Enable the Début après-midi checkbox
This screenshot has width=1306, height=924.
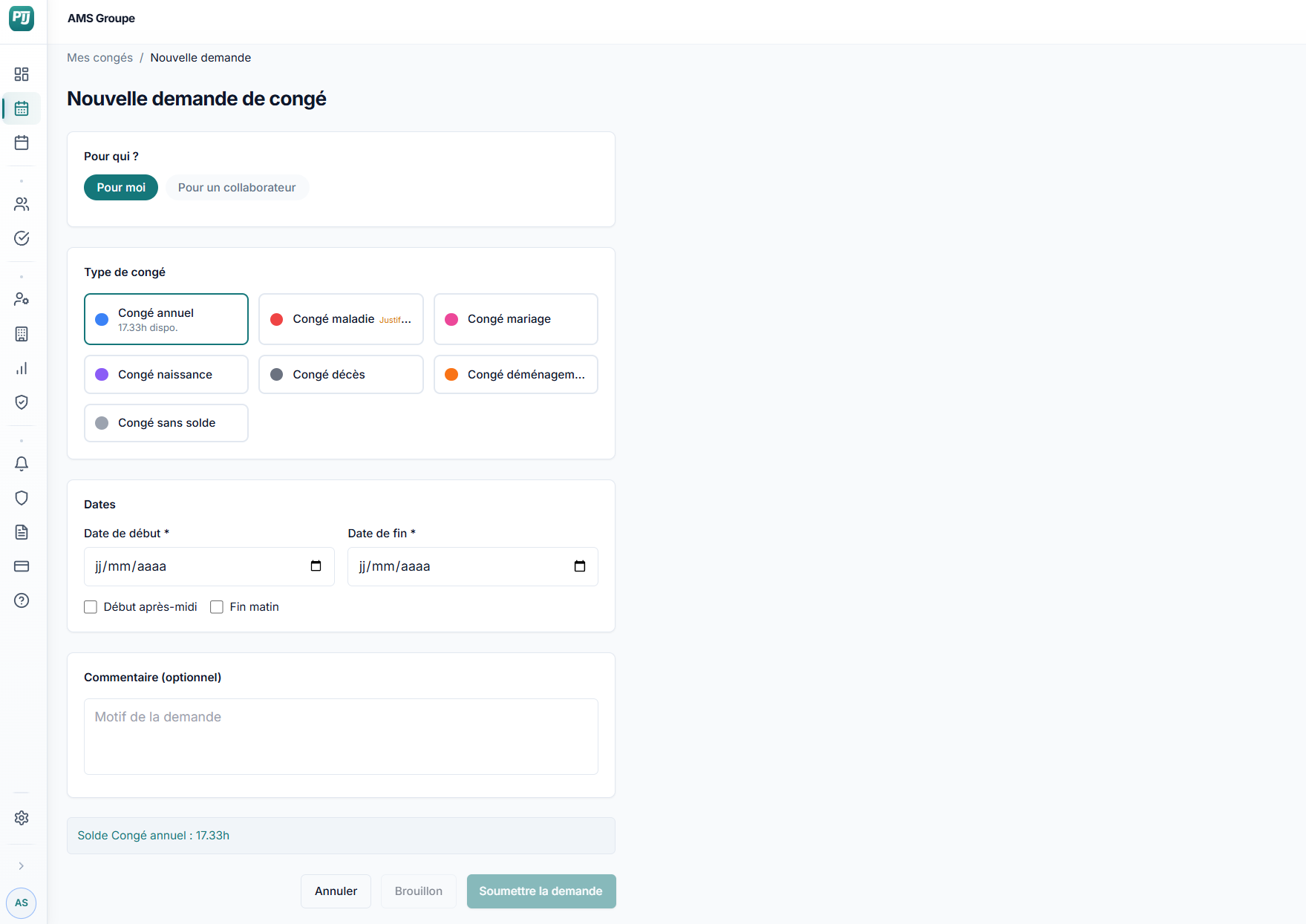tap(91, 607)
